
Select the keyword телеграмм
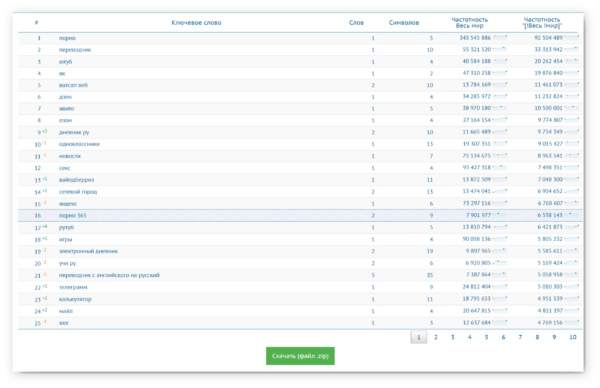[x=73, y=287]
